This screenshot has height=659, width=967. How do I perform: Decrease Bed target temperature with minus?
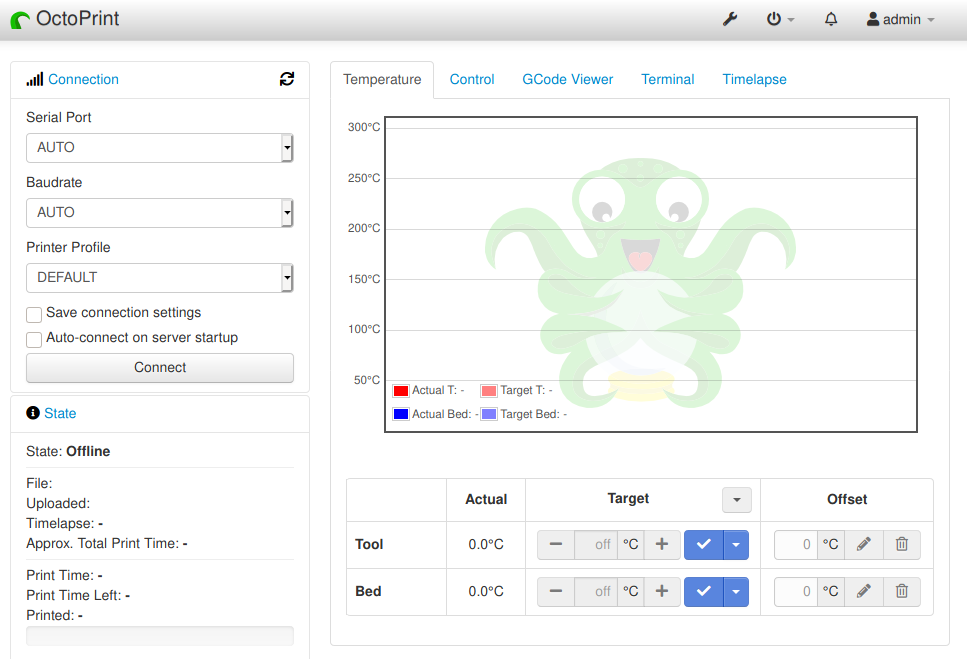(556, 591)
